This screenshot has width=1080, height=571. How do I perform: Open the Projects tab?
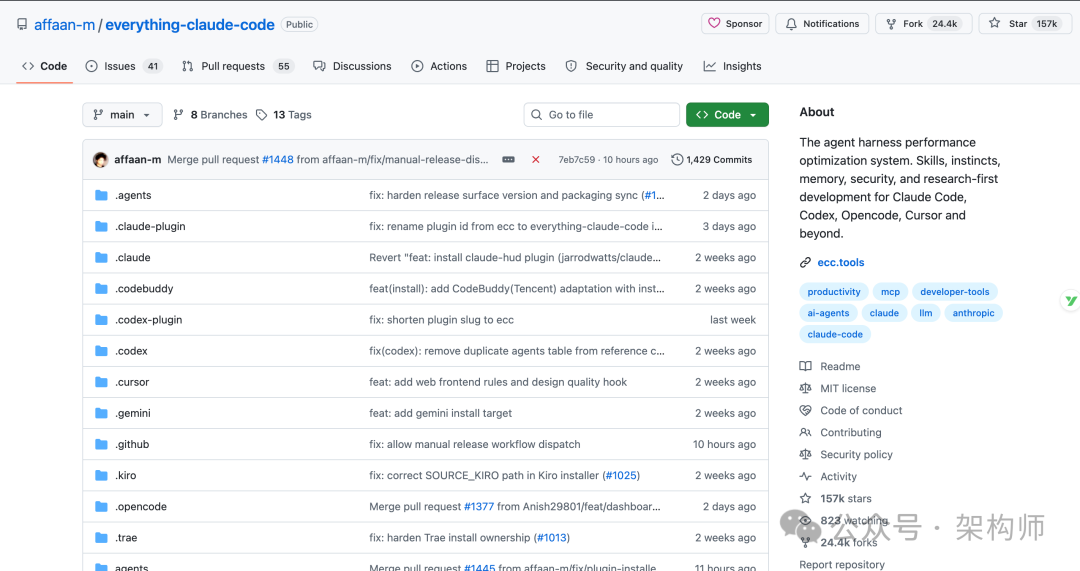click(x=515, y=66)
